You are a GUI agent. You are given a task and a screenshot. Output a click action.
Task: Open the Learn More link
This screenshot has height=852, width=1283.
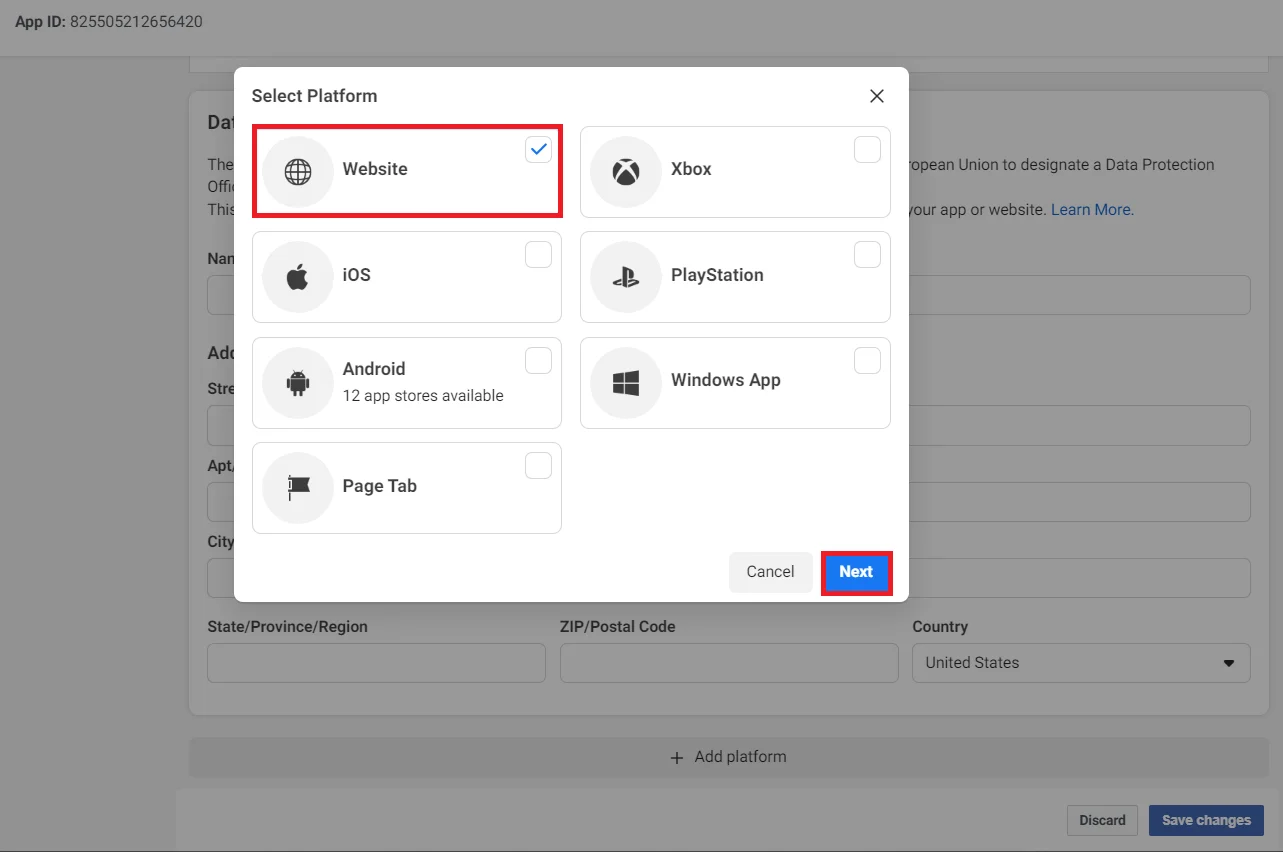pyautogui.click(x=1092, y=210)
